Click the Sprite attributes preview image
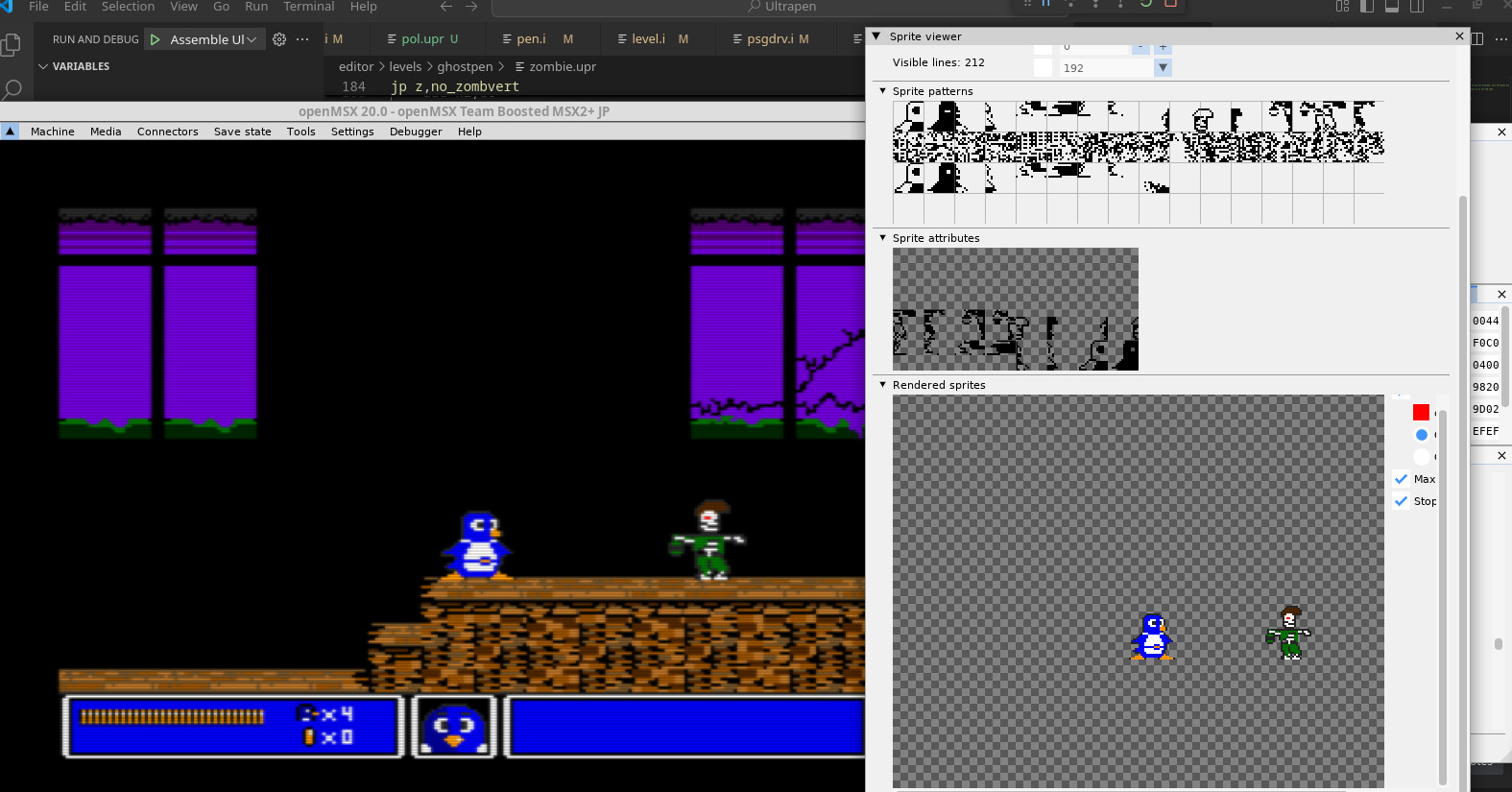Image resolution: width=1512 pixels, height=792 pixels. (x=1016, y=309)
